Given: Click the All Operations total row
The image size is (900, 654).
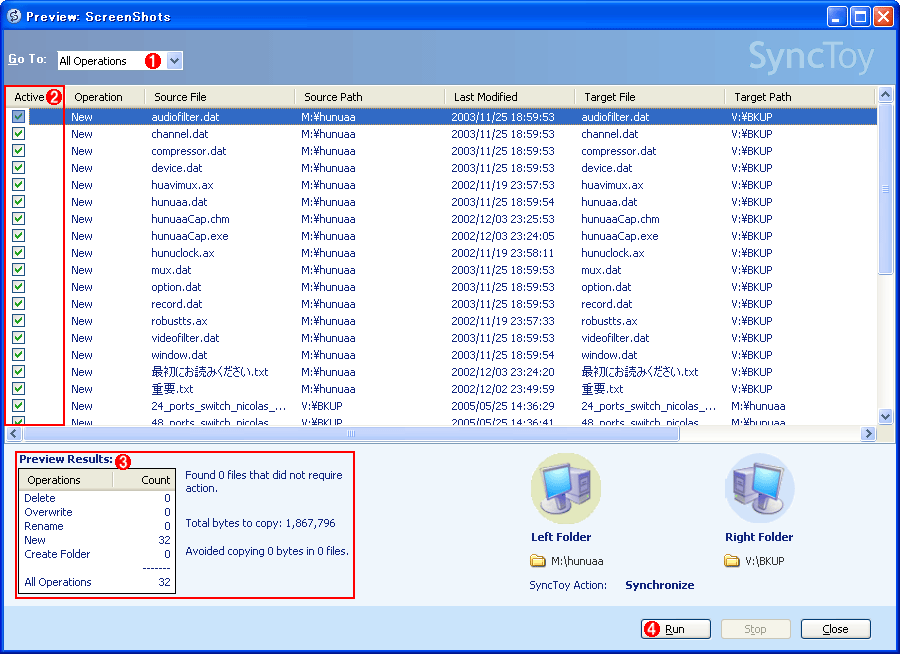Looking at the screenshot, I should click(x=97, y=582).
